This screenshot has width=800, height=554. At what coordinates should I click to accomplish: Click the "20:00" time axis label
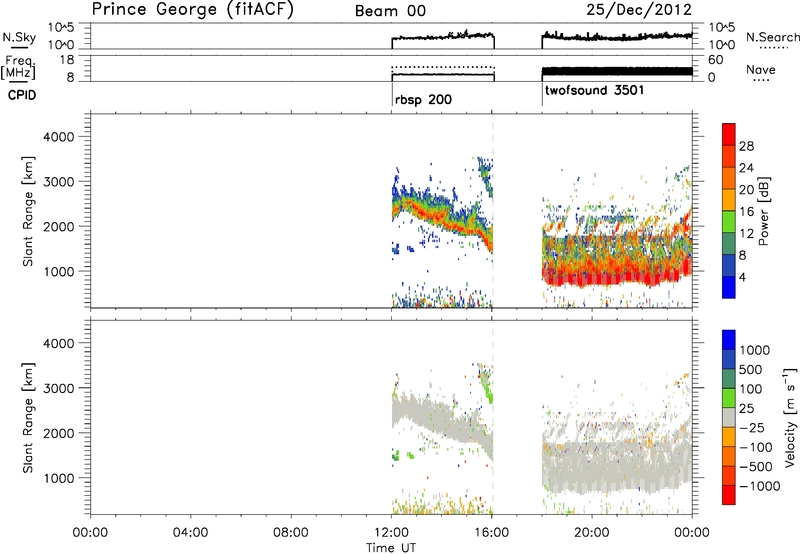(x=591, y=533)
